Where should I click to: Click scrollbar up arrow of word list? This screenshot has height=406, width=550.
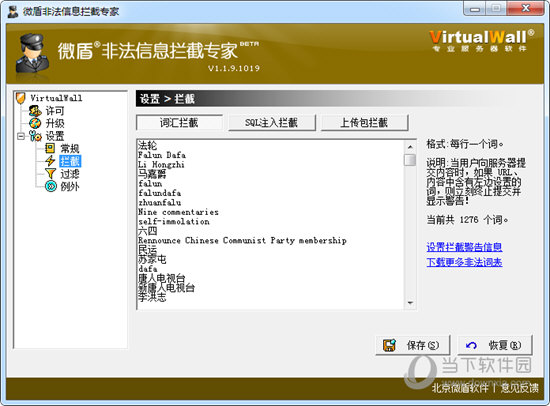(410, 147)
